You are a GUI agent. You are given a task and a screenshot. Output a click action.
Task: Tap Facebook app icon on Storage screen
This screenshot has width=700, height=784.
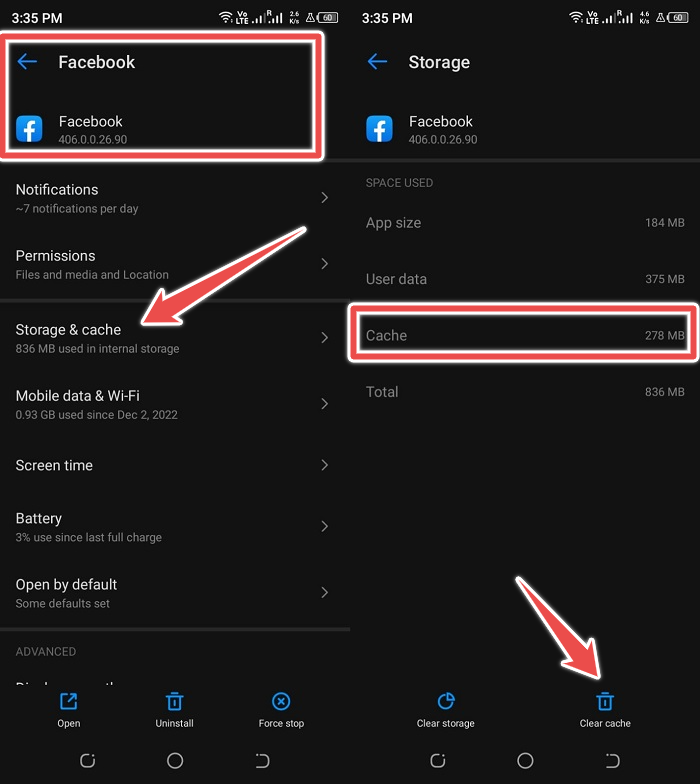click(x=379, y=129)
